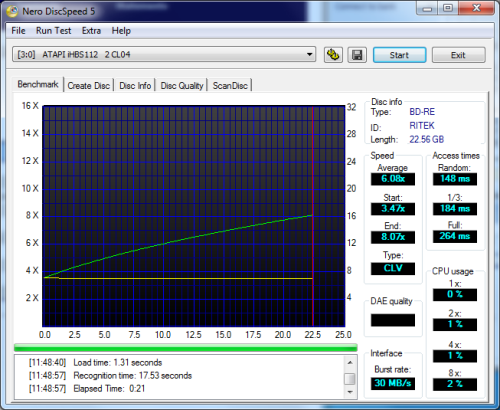Click the Random access time 148 ms
The height and width of the screenshot is (410, 500).
pyautogui.click(x=455, y=179)
